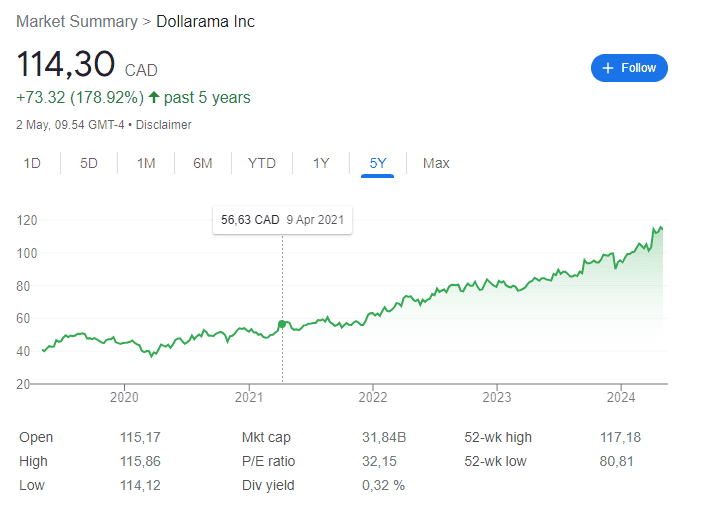Click the 52-wk high value 117,18

coord(620,437)
